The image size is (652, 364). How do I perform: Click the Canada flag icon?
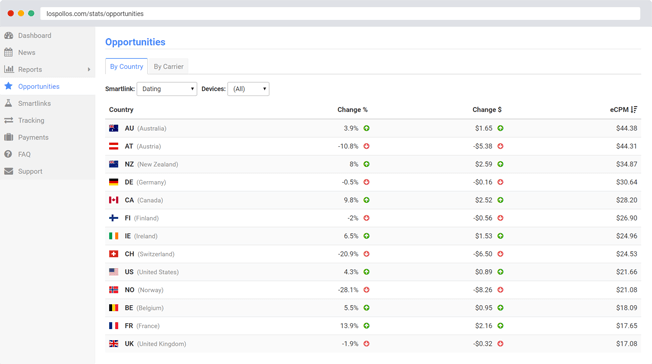(114, 200)
